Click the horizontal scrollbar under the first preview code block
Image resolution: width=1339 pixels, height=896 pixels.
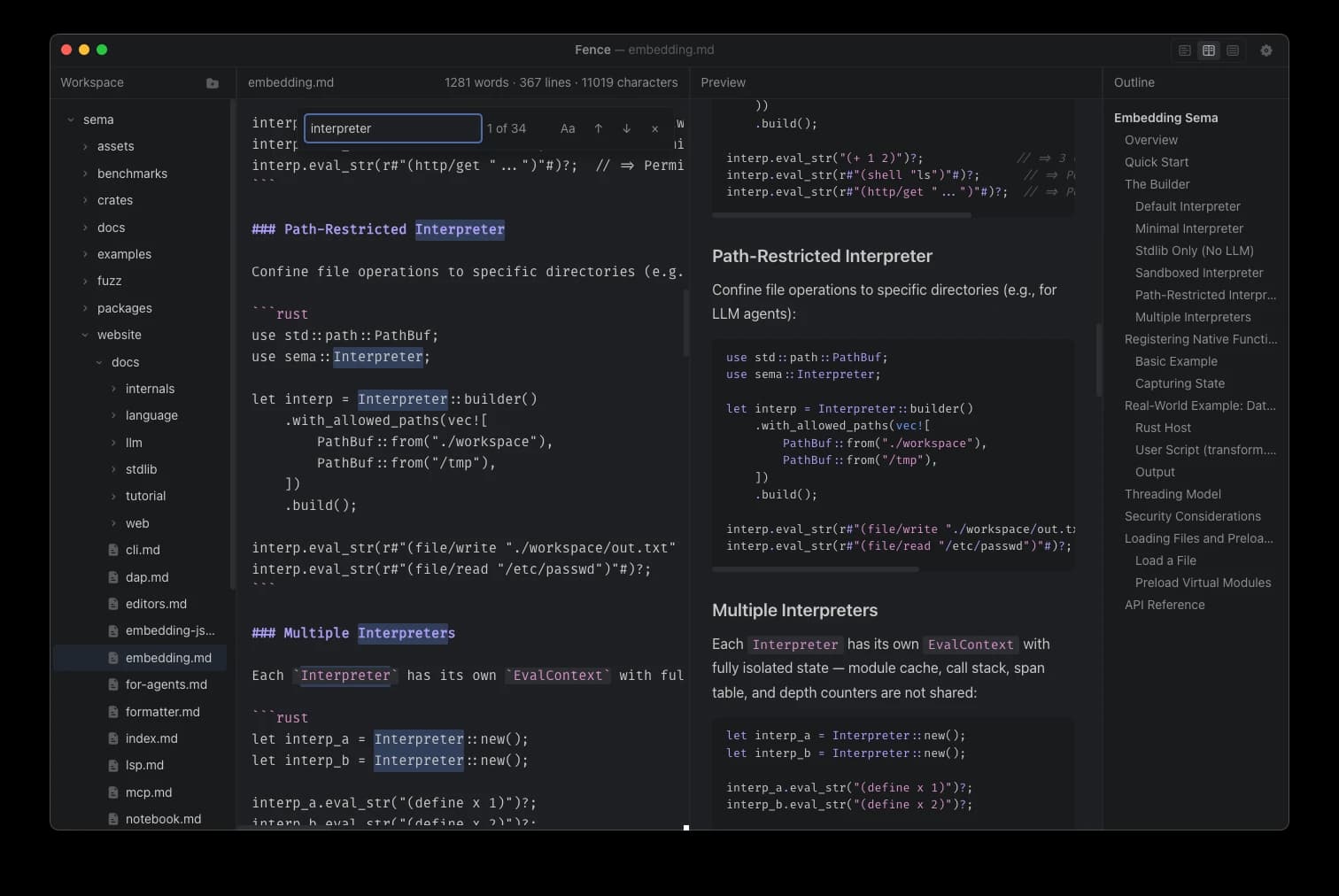click(842, 215)
